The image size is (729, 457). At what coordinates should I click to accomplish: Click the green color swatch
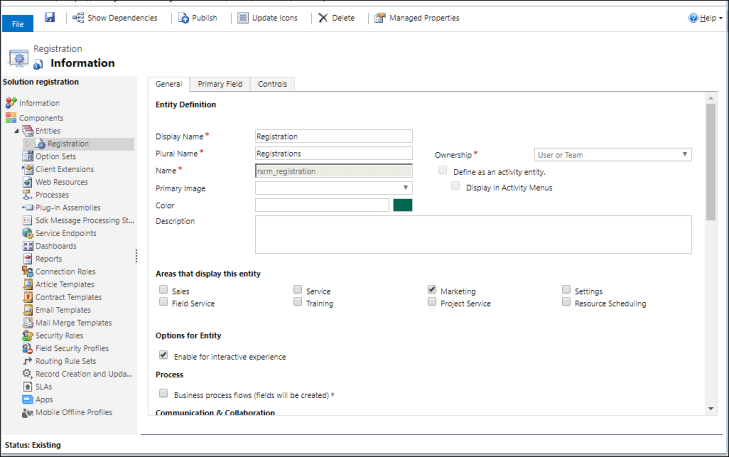coord(403,205)
